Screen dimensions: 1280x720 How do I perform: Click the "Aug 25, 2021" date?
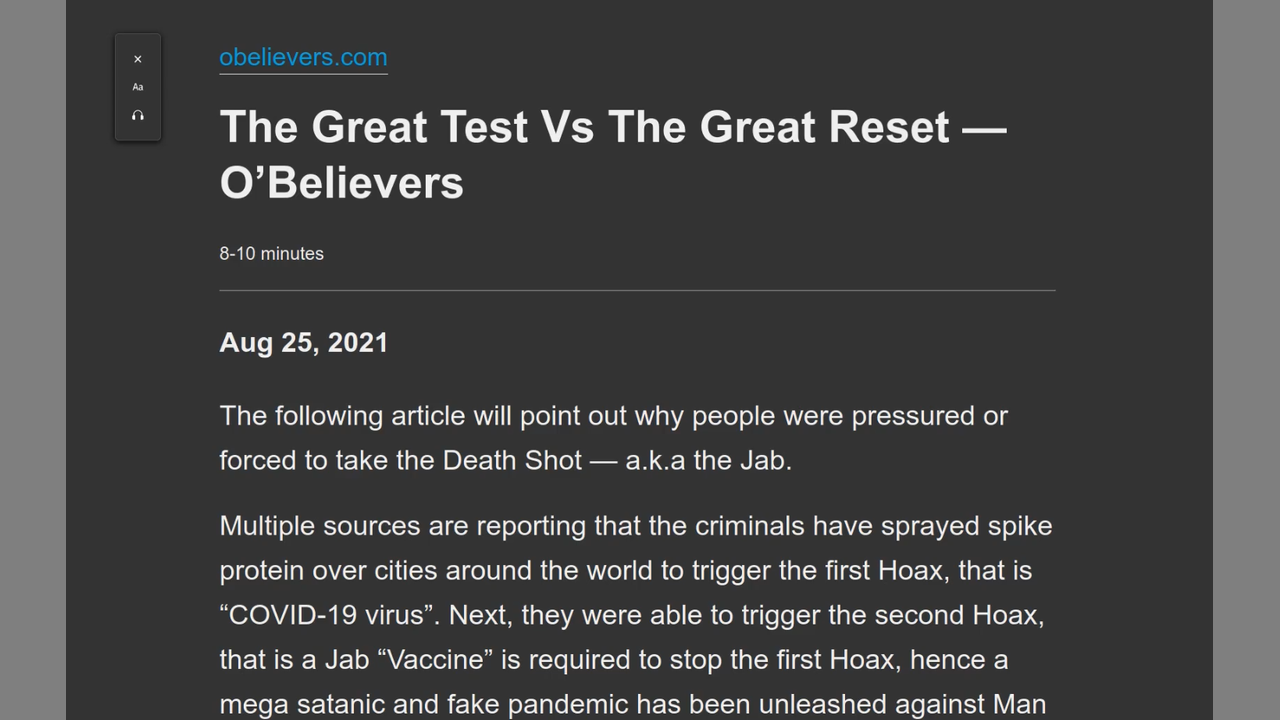[x=303, y=343]
